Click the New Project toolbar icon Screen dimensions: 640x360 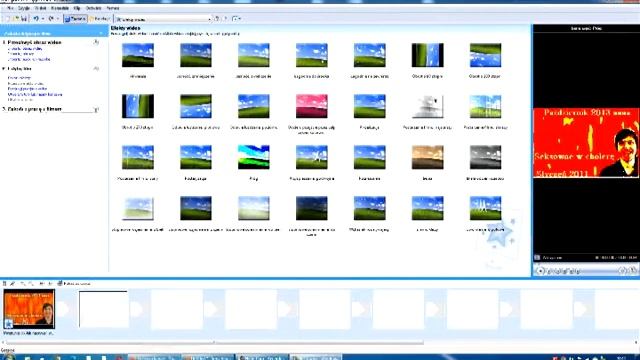[8, 19]
